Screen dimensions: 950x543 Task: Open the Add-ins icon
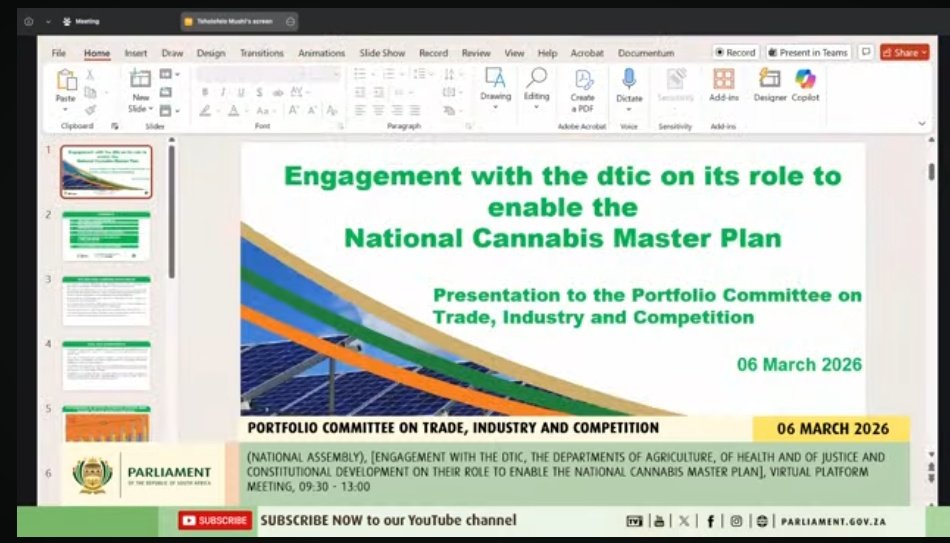[x=723, y=79]
